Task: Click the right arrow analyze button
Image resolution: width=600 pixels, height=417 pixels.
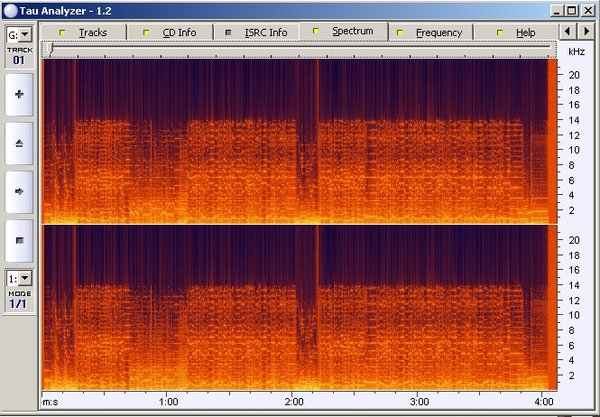Action: tap(19, 192)
